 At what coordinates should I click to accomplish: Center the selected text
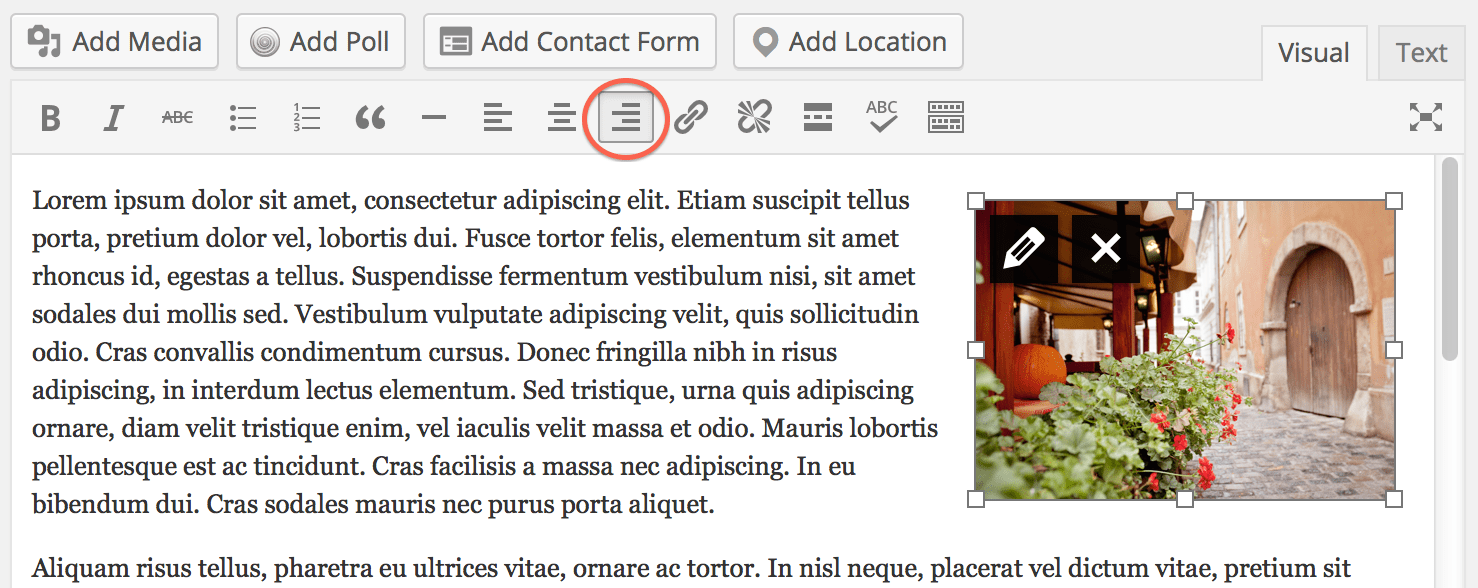click(x=562, y=117)
